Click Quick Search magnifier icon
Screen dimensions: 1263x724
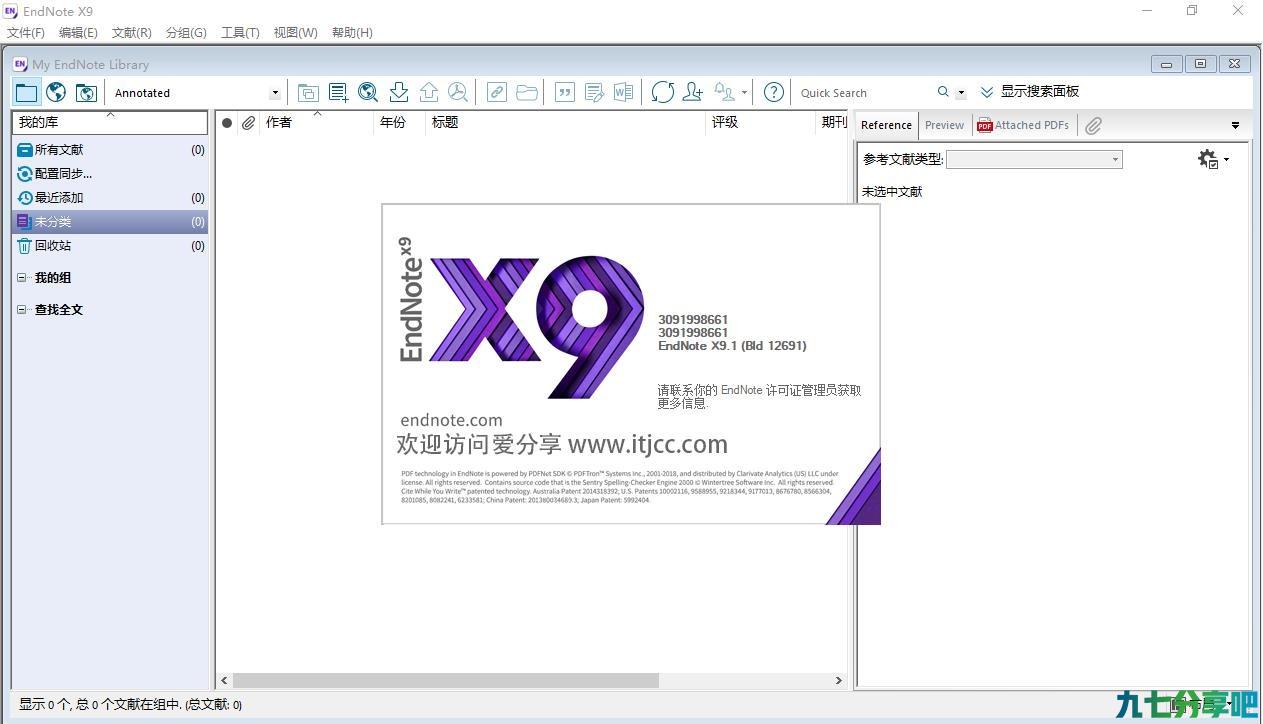click(943, 92)
